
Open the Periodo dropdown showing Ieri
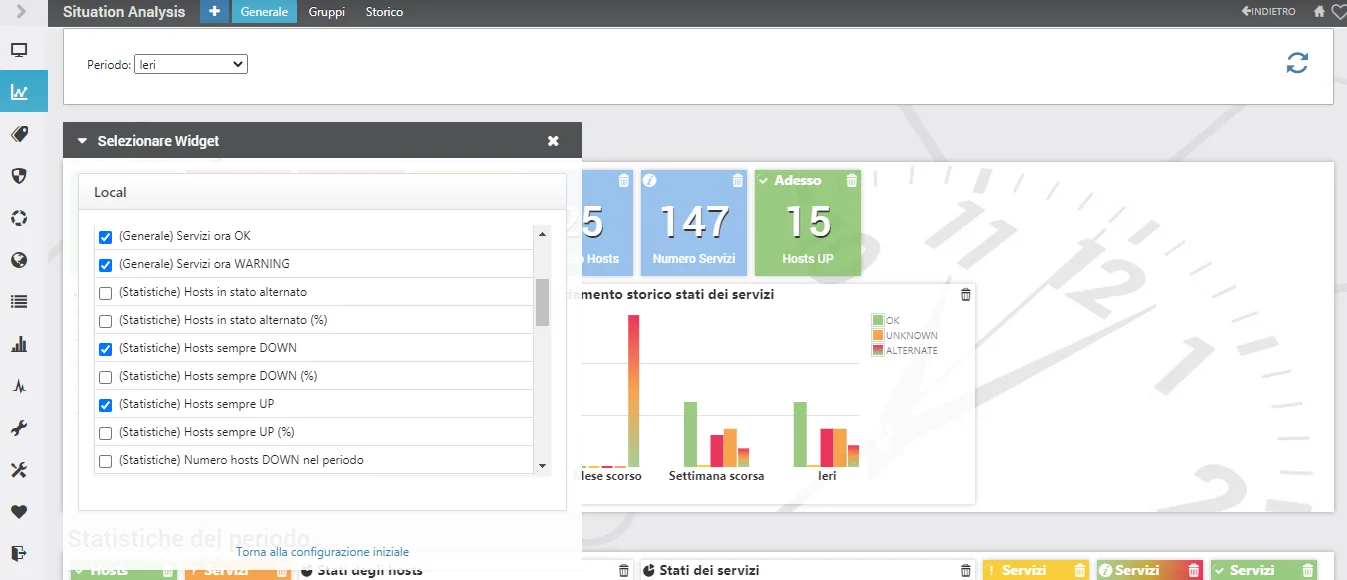191,64
